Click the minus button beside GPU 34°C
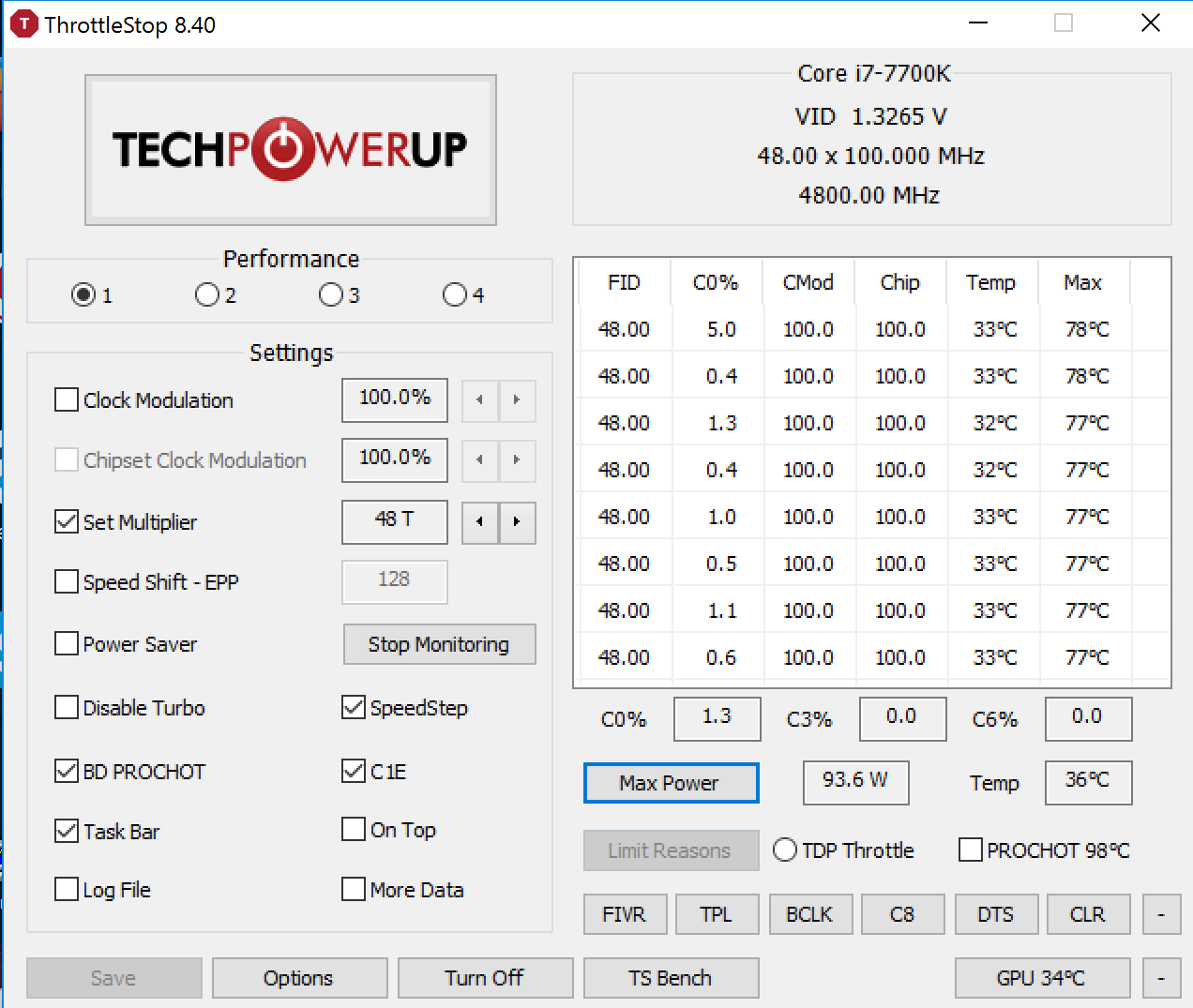1193x1008 pixels. click(x=1161, y=978)
